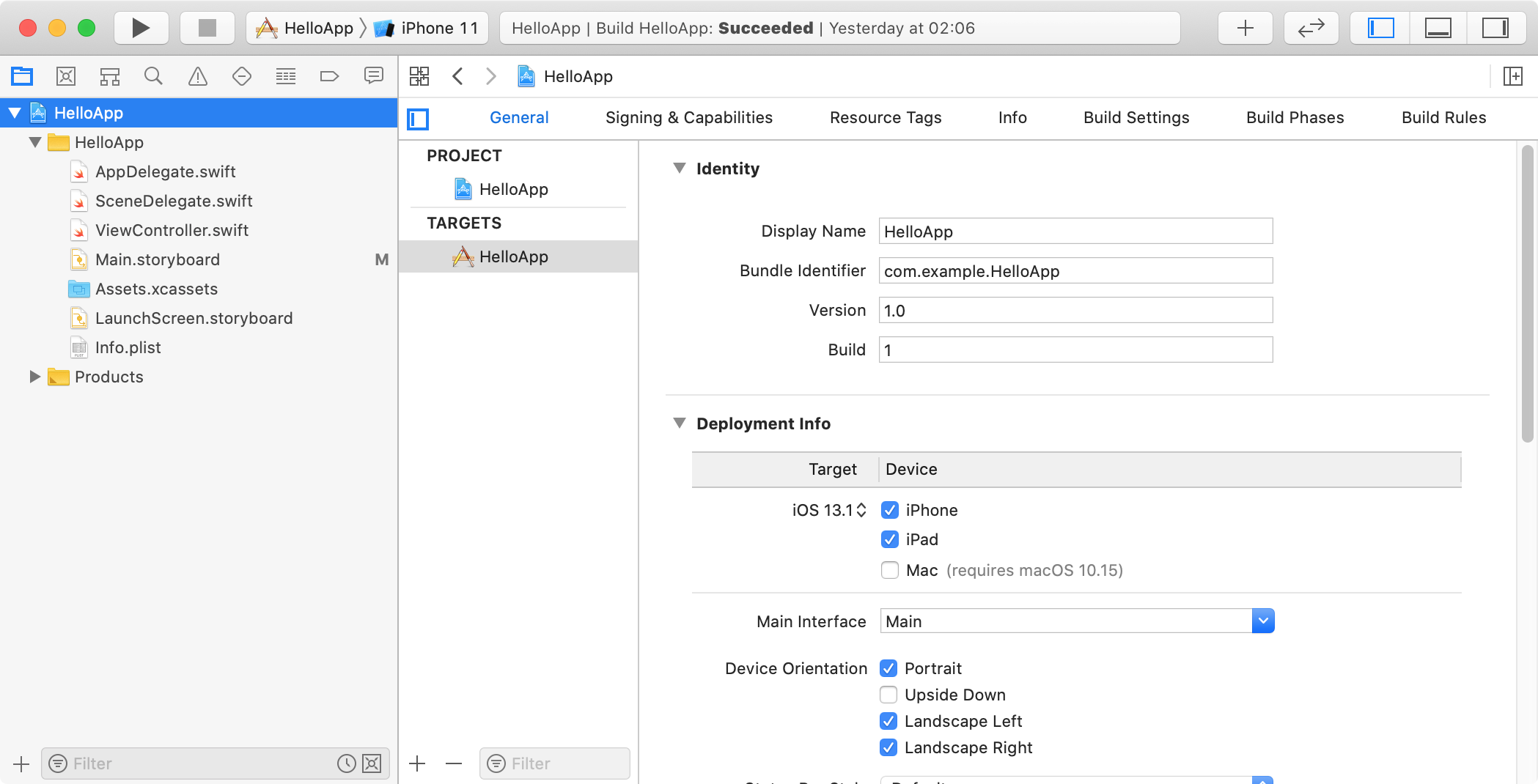
Task: Switch to the Build Settings tab
Action: (x=1136, y=118)
